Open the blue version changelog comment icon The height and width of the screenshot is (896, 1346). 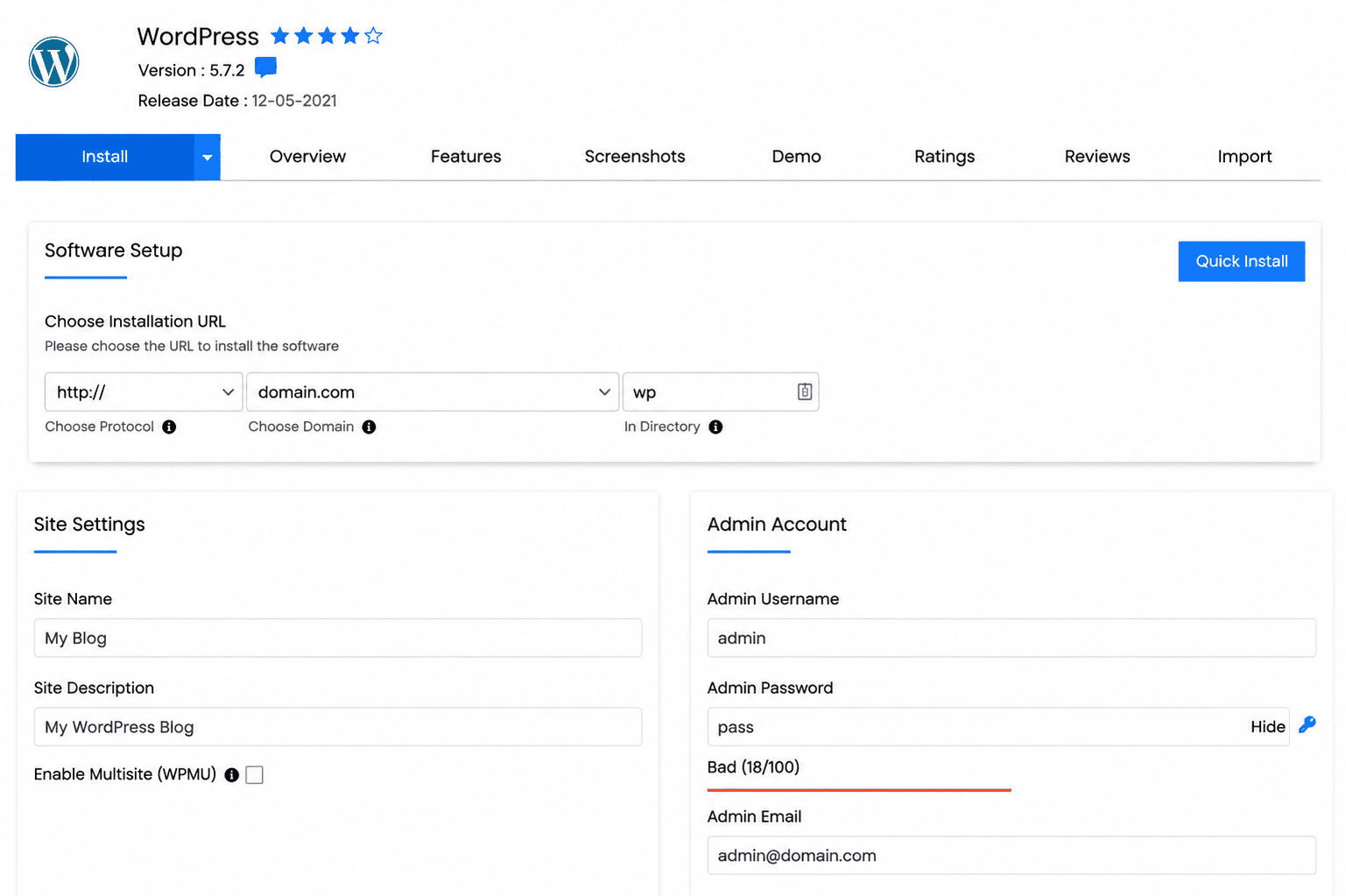[x=265, y=67]
